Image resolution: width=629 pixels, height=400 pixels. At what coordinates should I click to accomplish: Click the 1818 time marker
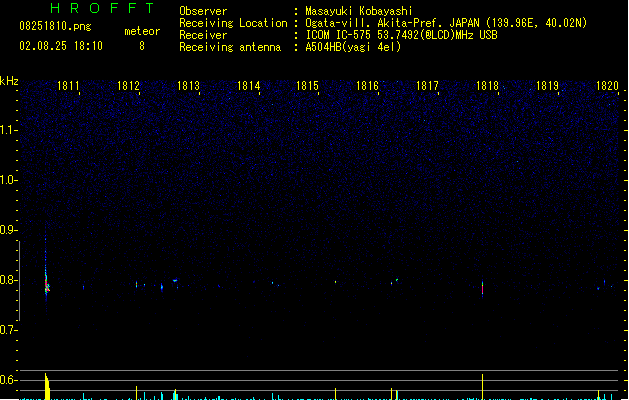pos(487,86)
